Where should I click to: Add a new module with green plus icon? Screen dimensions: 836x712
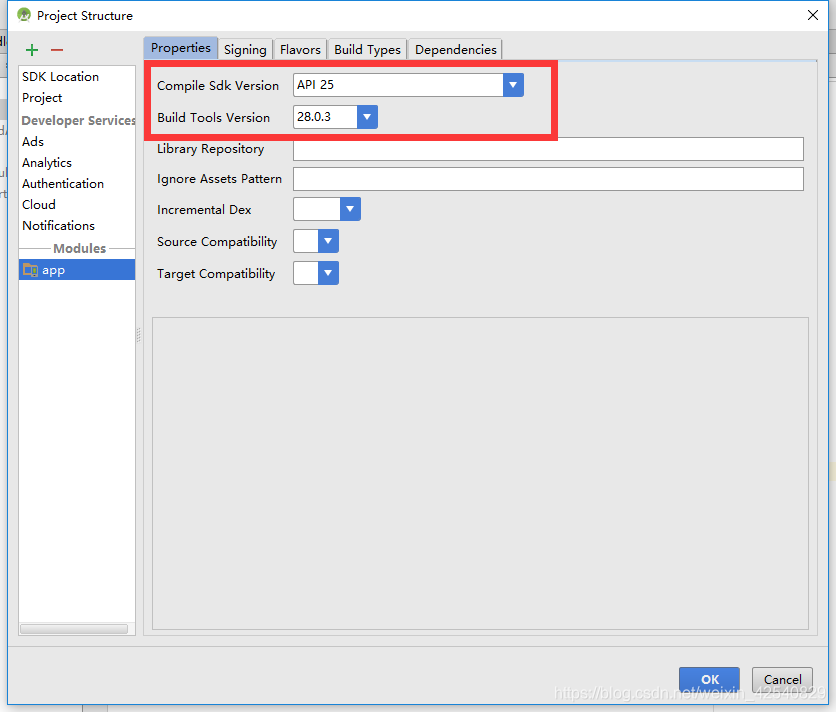[32, 50]
